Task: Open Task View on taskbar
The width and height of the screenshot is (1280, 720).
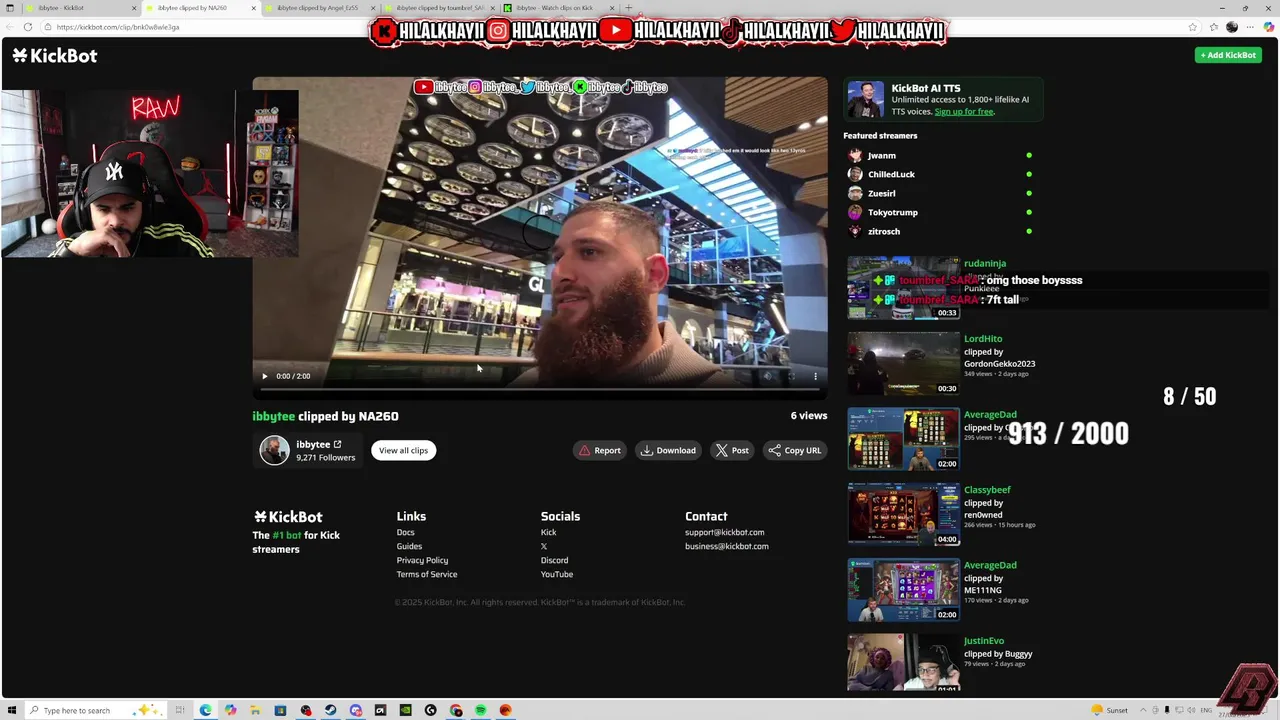Action: (180, 710)
